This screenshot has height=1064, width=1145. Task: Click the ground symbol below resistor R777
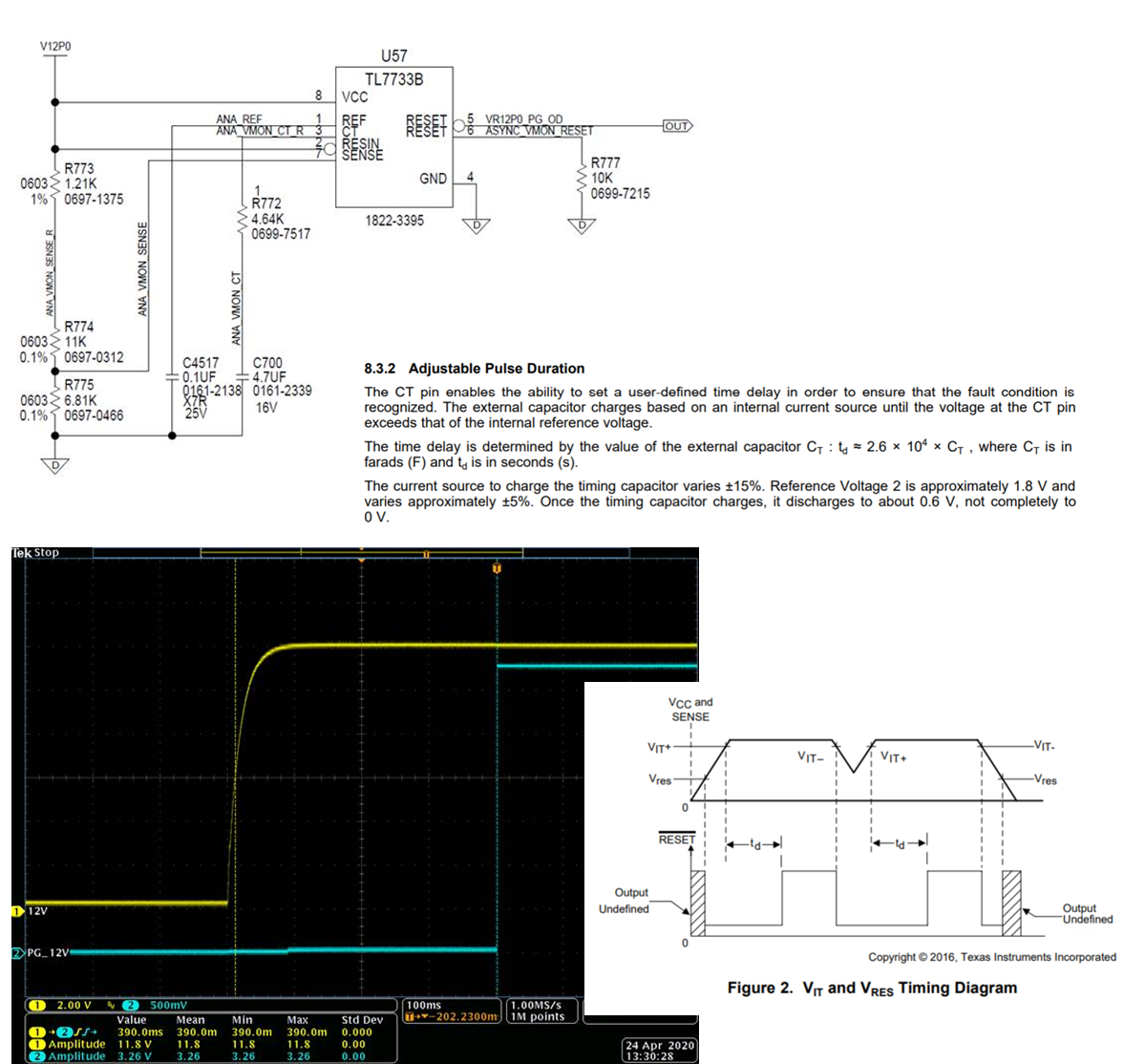tap(582, 225)
